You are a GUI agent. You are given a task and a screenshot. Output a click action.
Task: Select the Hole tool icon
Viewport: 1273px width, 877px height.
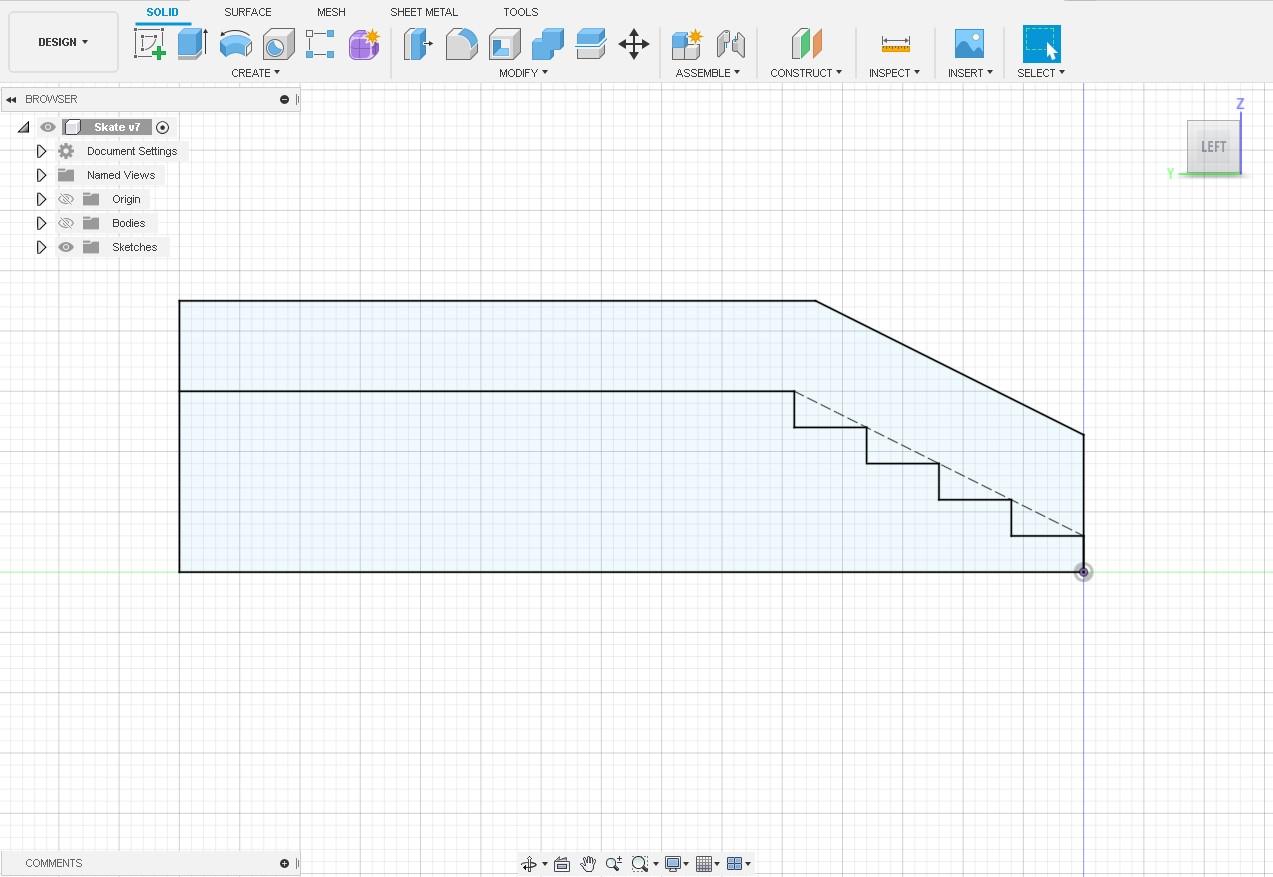(278, 44)
